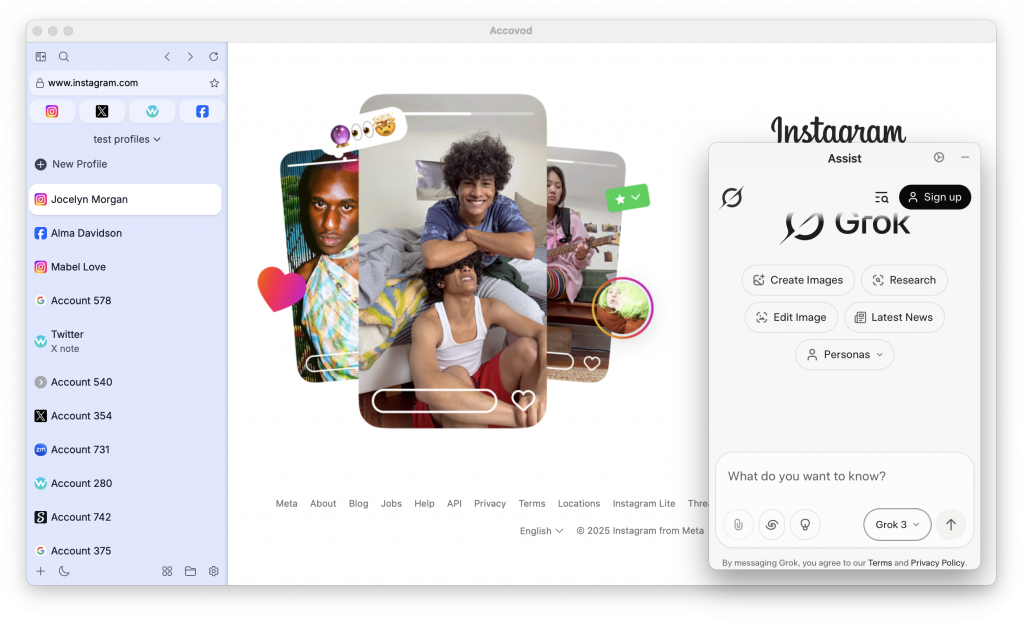The image size is (1024, 627).
Task: Open the X quick-launch shortcut
Action: pyautogui.click(x=102, y=111)
